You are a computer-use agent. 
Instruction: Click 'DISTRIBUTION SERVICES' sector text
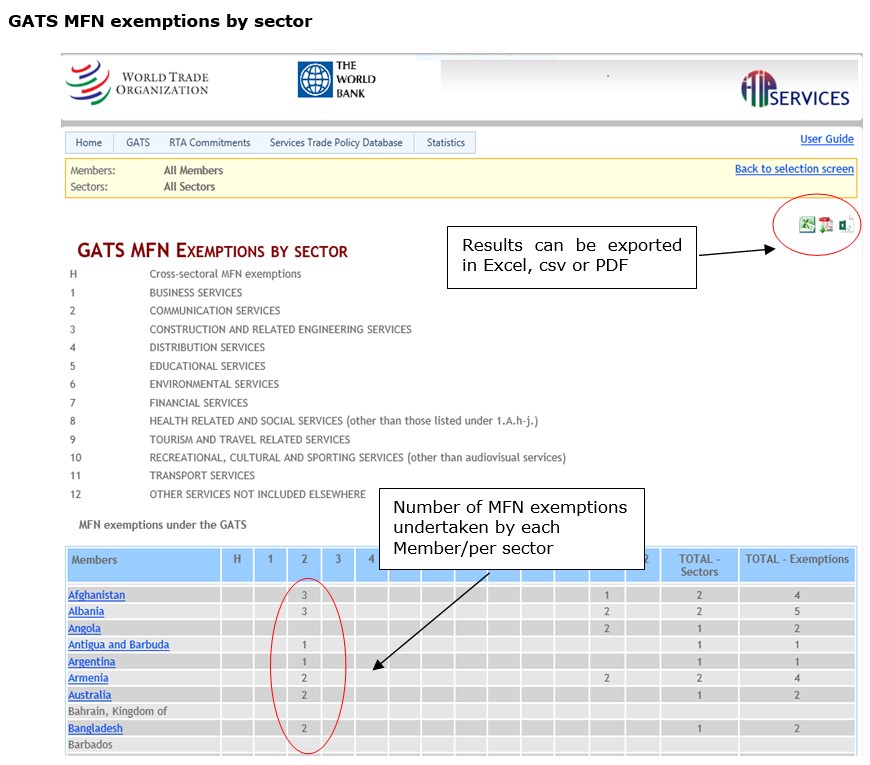pos(207,347)
